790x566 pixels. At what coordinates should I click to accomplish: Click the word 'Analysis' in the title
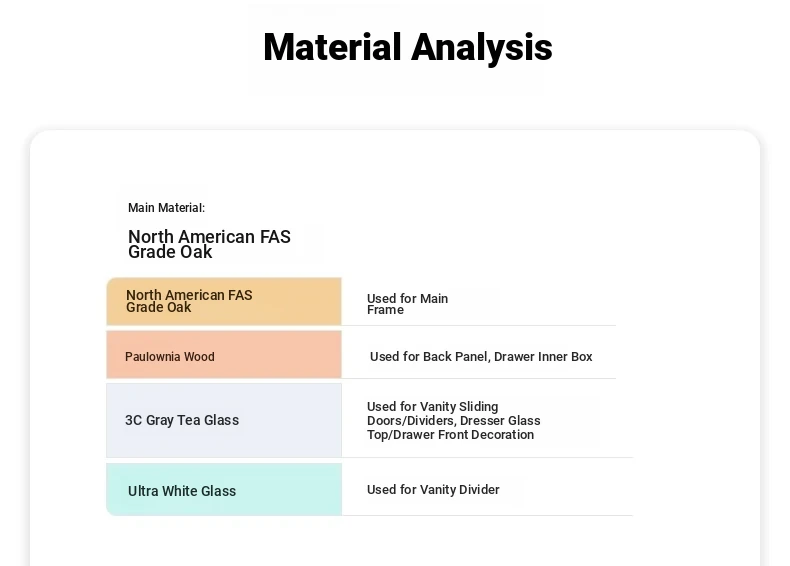pos(482,47)
